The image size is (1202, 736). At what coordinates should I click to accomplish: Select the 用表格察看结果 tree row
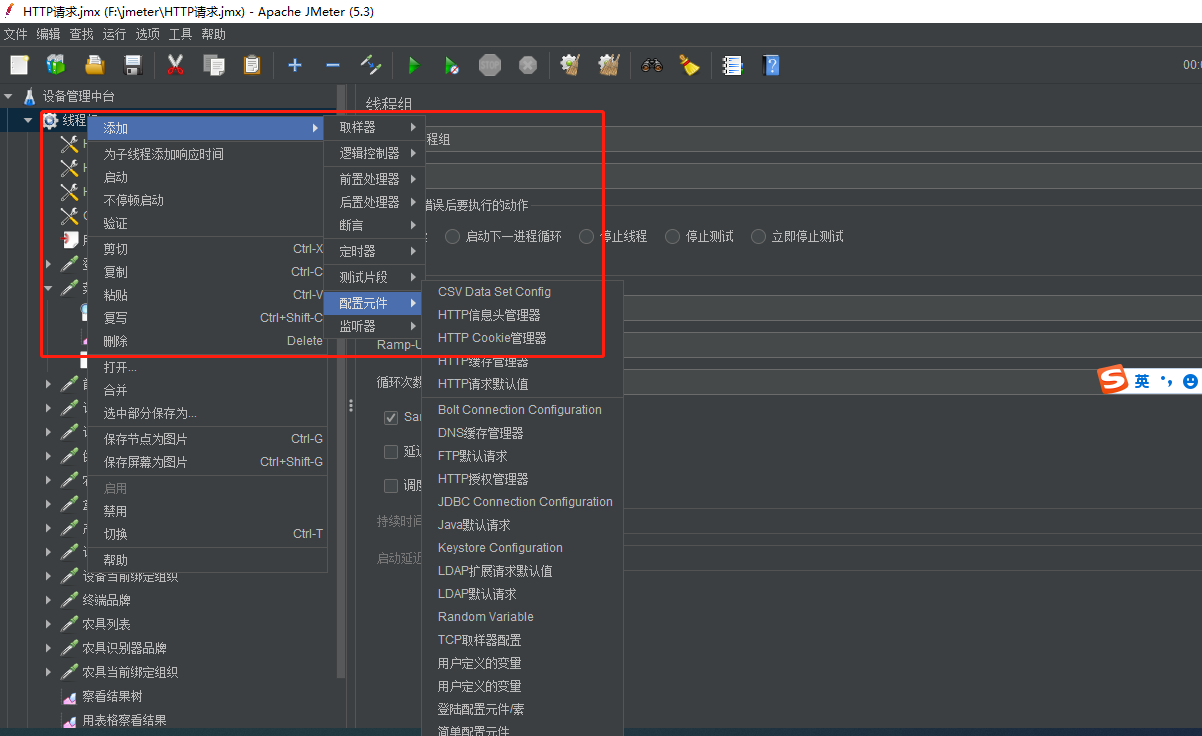coord(124,720)
